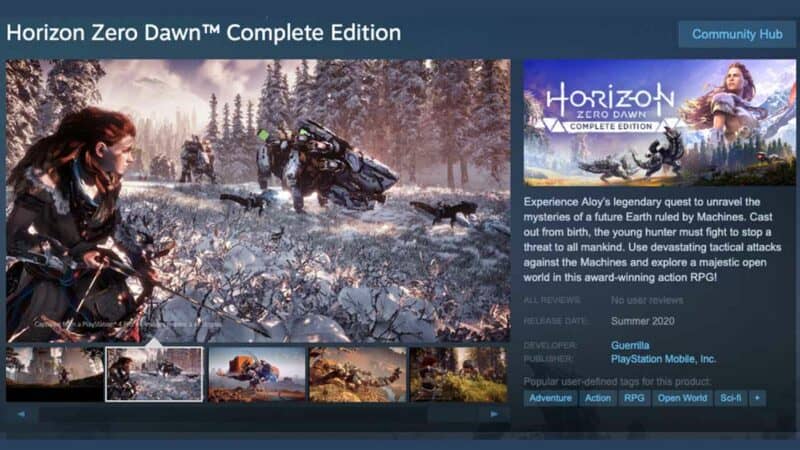Select the highlighted snowy scene thumbnail
The width and height of the screenshot is (800, 450).
tap(154, 374)
